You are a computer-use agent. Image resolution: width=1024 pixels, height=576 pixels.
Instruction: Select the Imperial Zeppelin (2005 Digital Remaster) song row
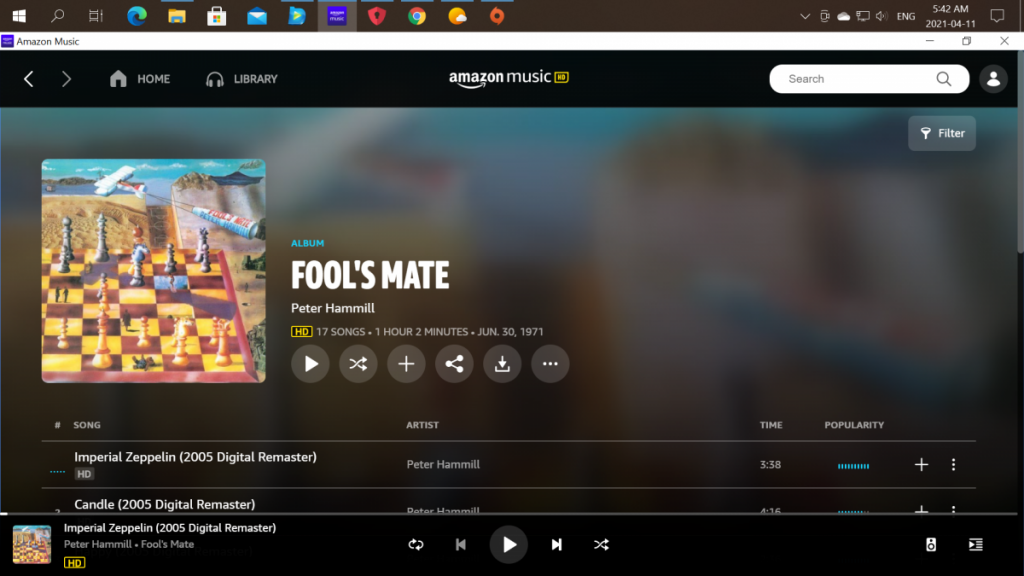tap(509, 464)
